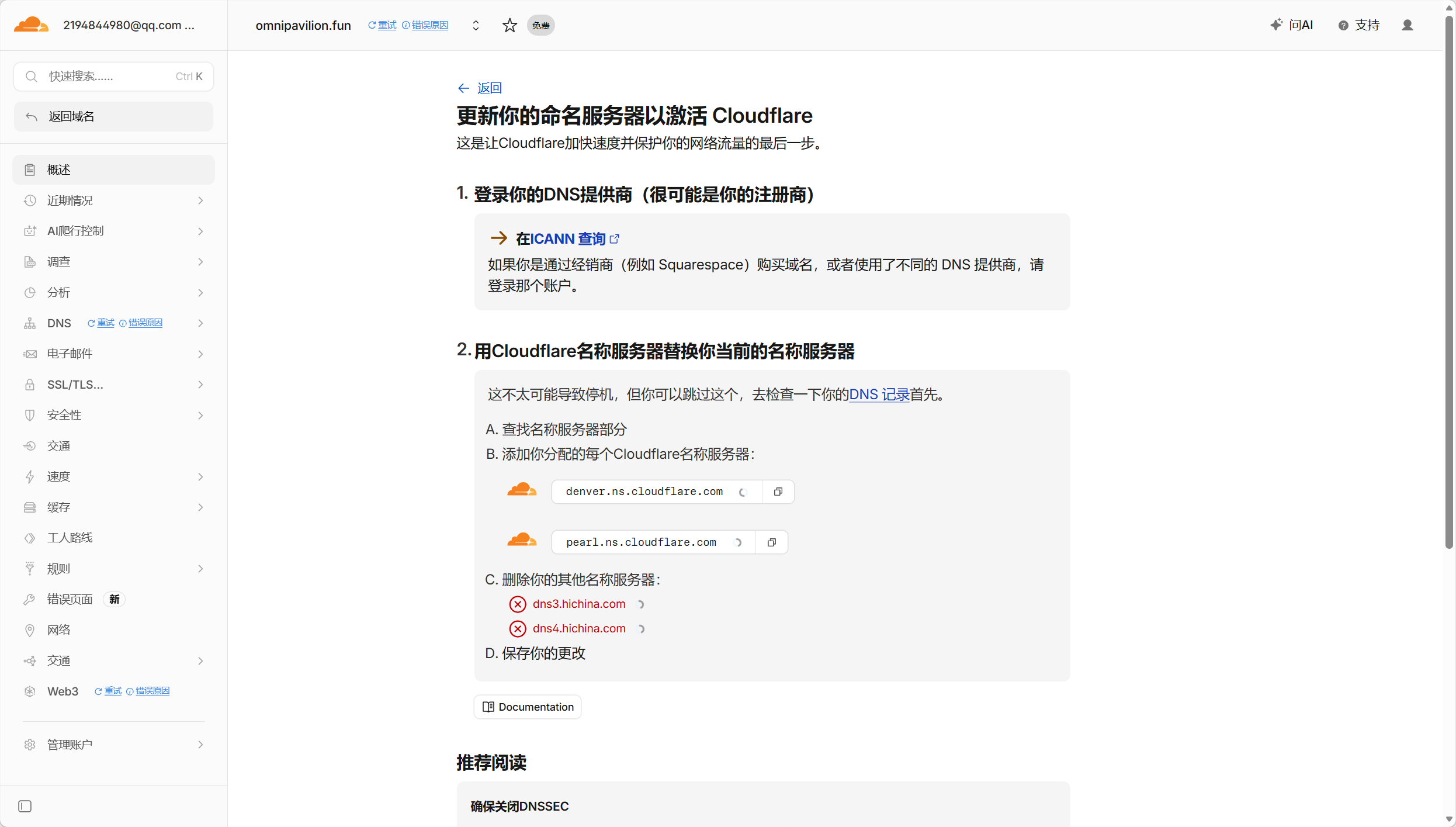Collapse the sidebar with panel toggle icon
This screenshot has width=1456, height=827.
[x=25, y=807]
